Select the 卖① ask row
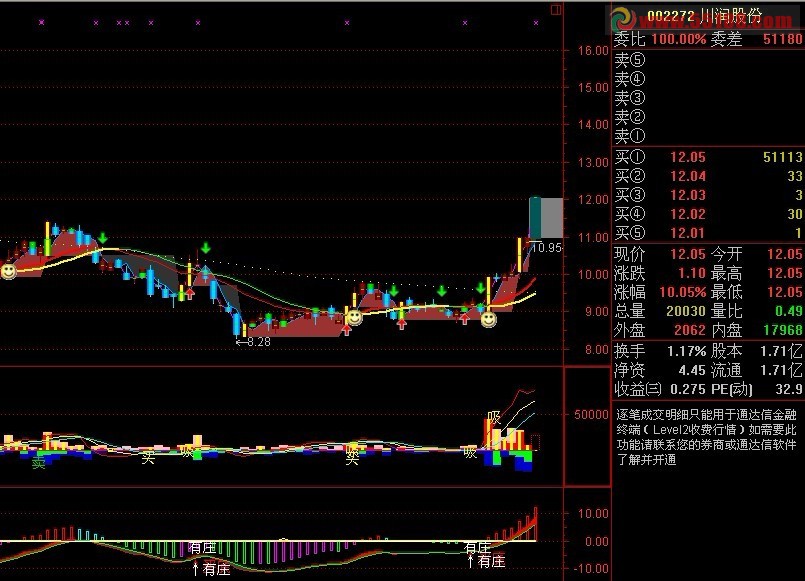This screenshot has height=581, width=805. [708, 136]
